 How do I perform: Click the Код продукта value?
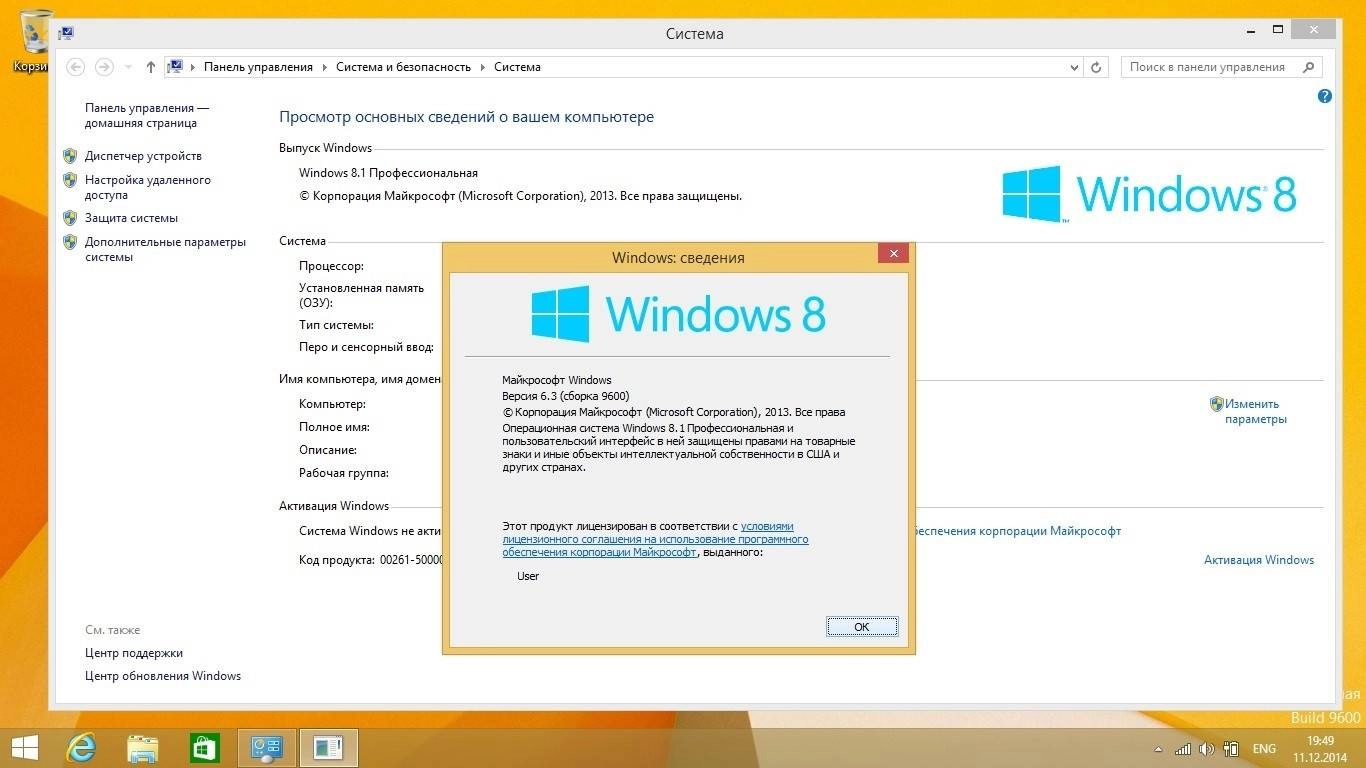411,561
